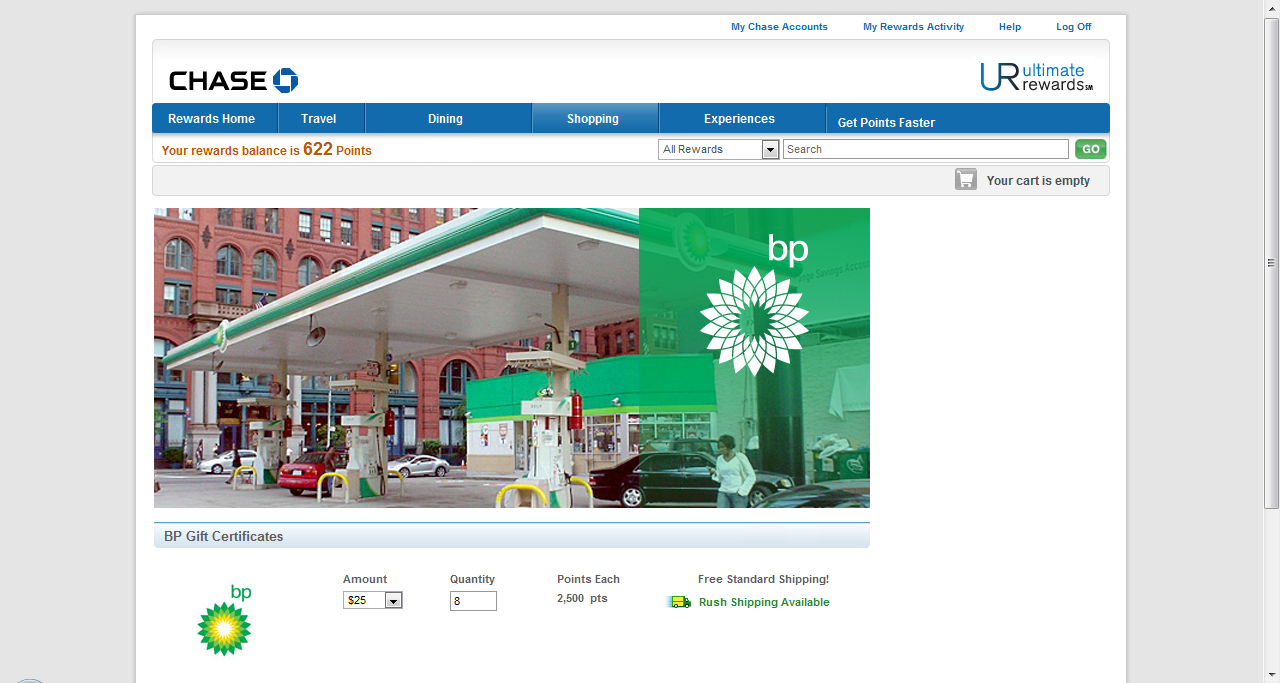Click the rewards balance 622 Points text

[266, 150]
